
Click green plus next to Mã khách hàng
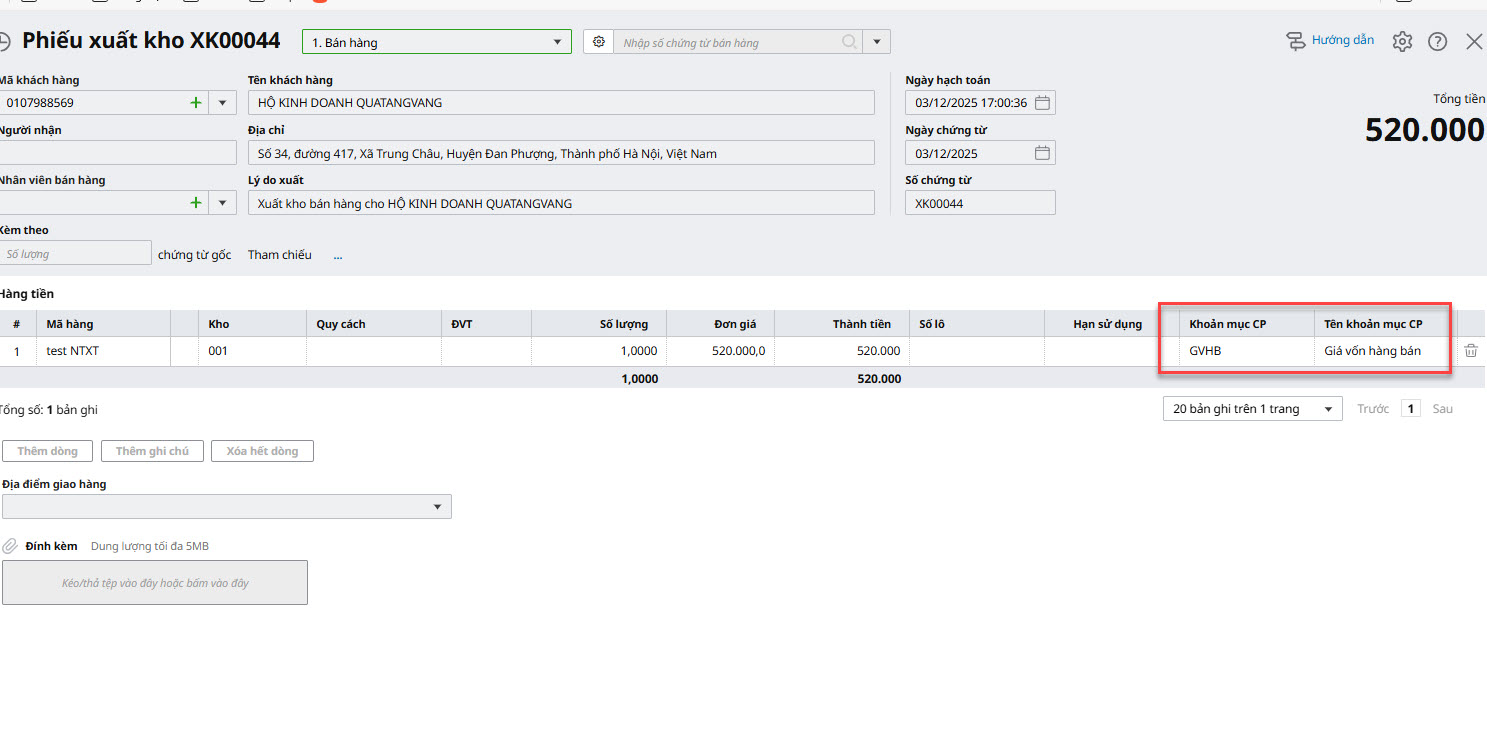coord(195,102)
